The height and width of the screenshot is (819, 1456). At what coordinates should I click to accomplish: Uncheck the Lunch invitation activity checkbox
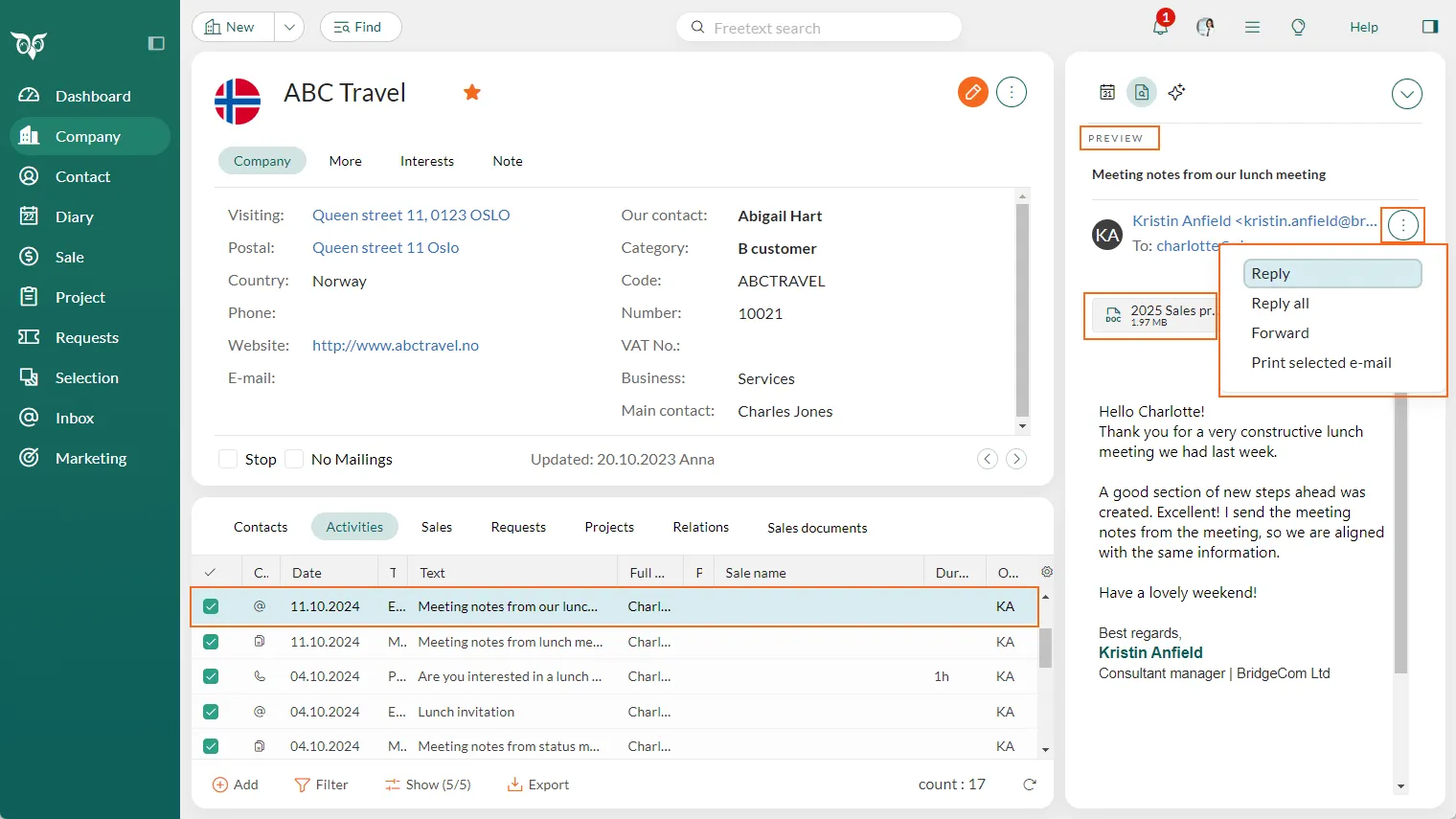(211, 712)
